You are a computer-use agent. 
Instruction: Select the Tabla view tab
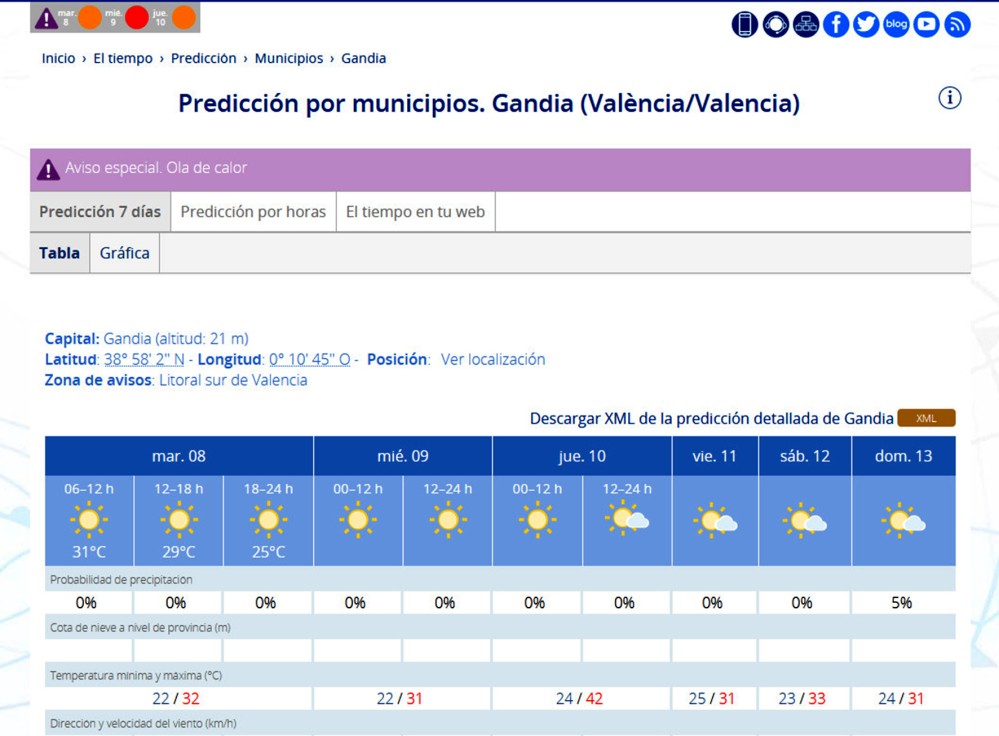coord(59,253)
